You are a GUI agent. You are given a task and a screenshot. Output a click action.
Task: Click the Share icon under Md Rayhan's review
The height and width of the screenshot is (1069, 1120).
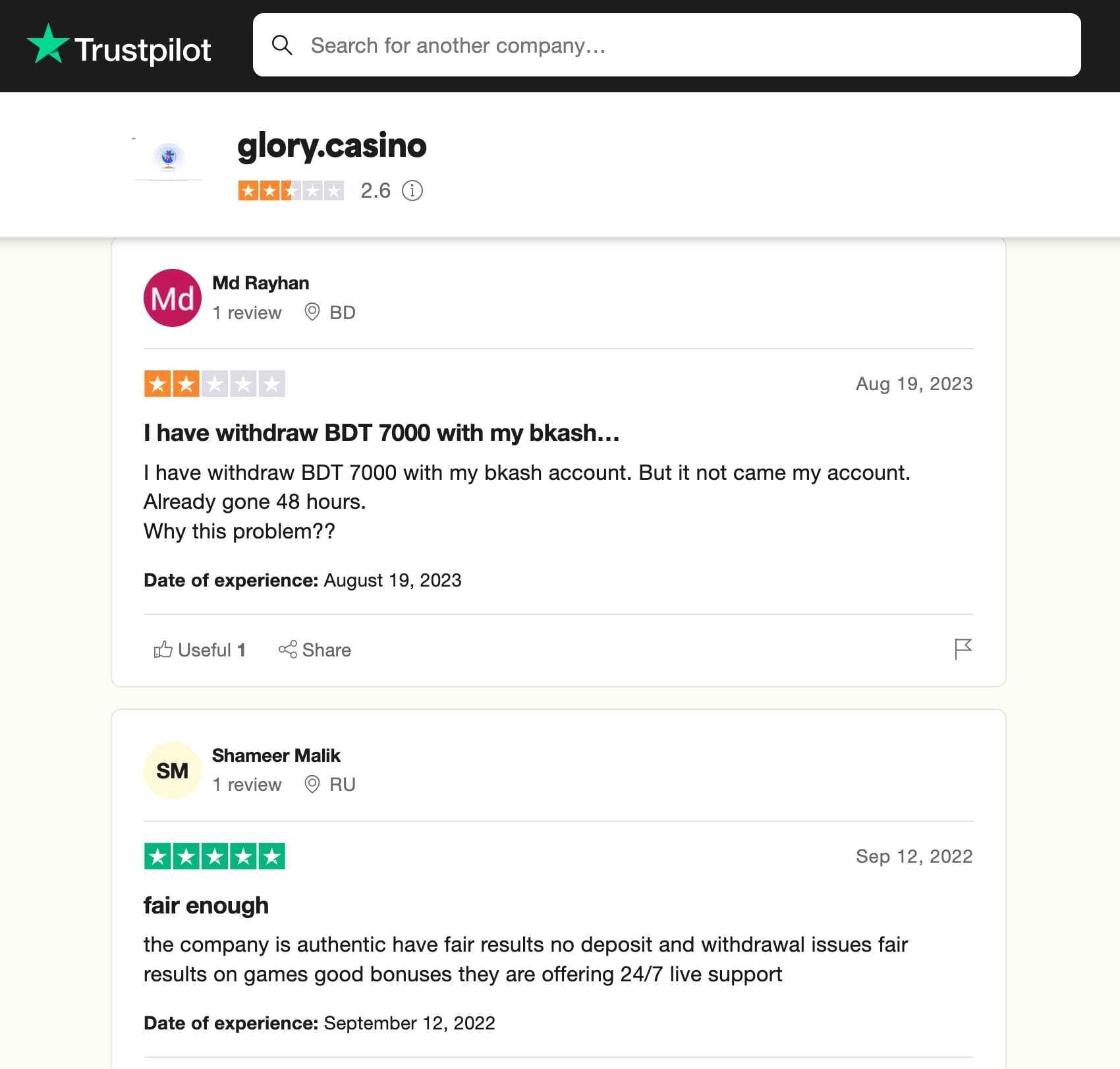[289, 650]
